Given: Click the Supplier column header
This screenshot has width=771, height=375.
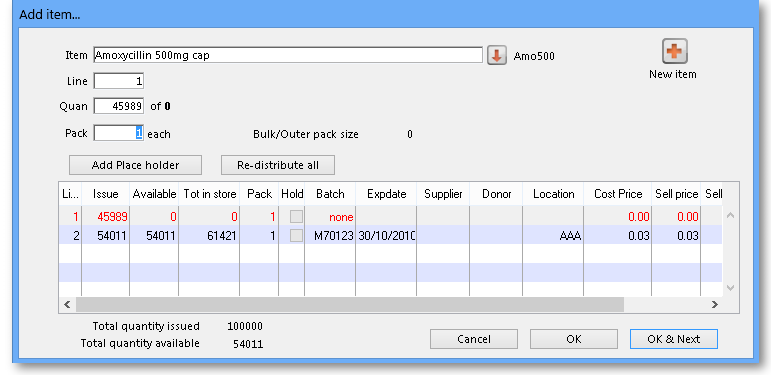Looking at the screenshot, I should (x=444, y=194).
